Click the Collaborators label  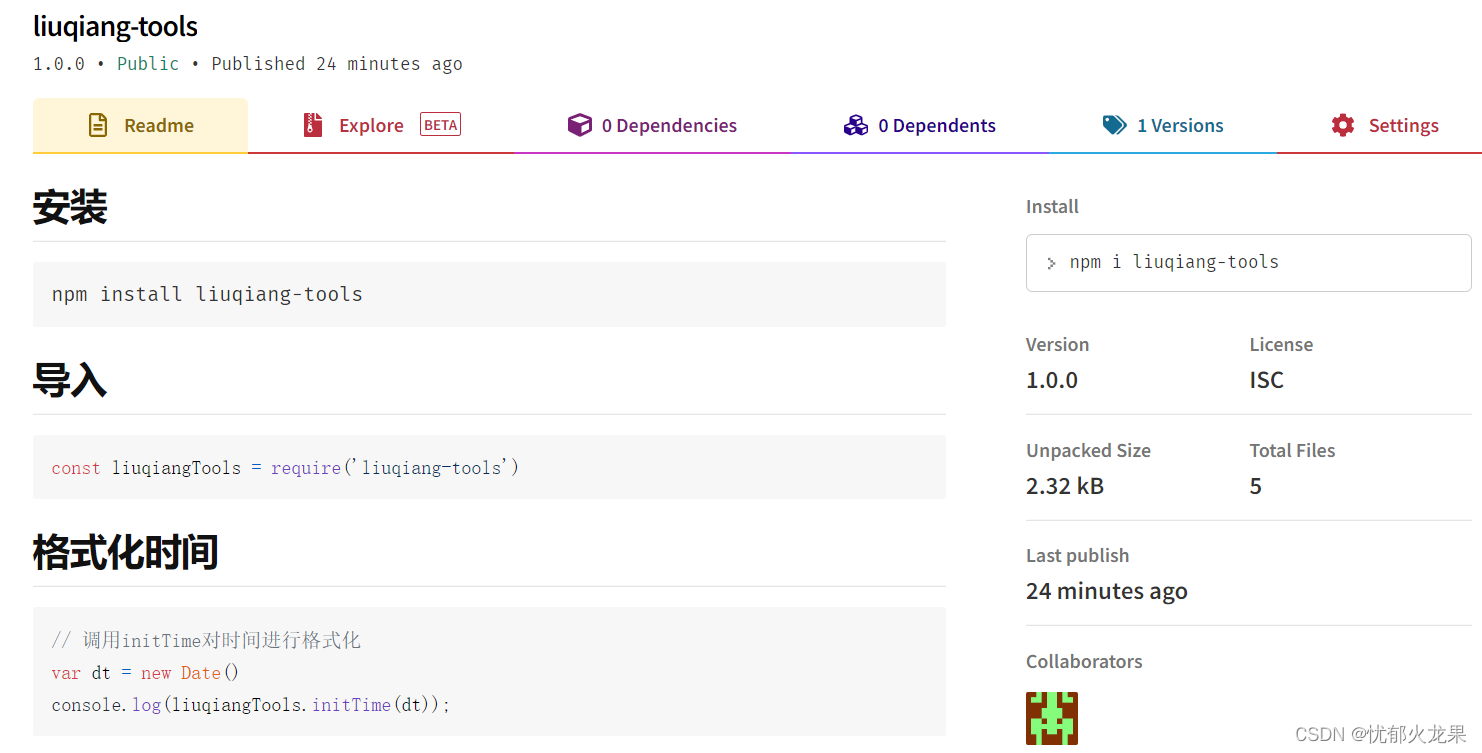click(1084, 661)
